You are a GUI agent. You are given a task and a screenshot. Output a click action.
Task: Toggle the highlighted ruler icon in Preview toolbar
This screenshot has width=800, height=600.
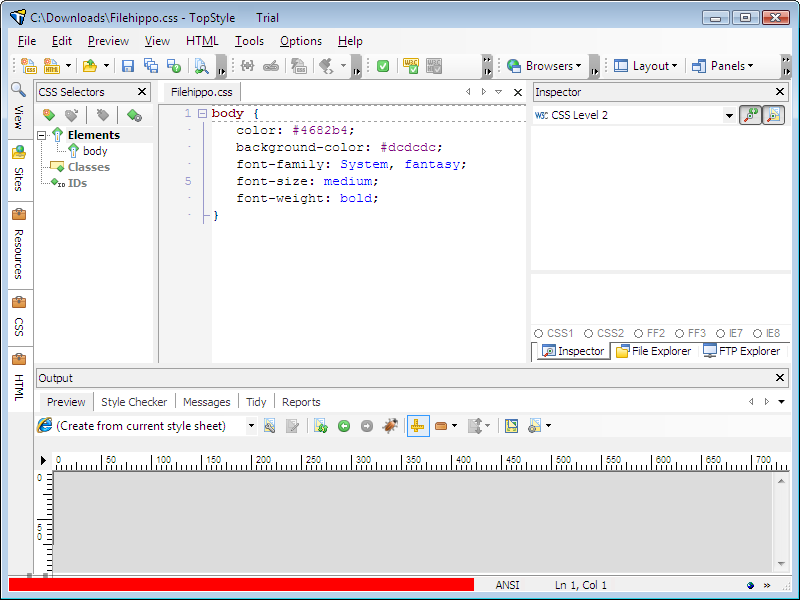click(418, 426)
